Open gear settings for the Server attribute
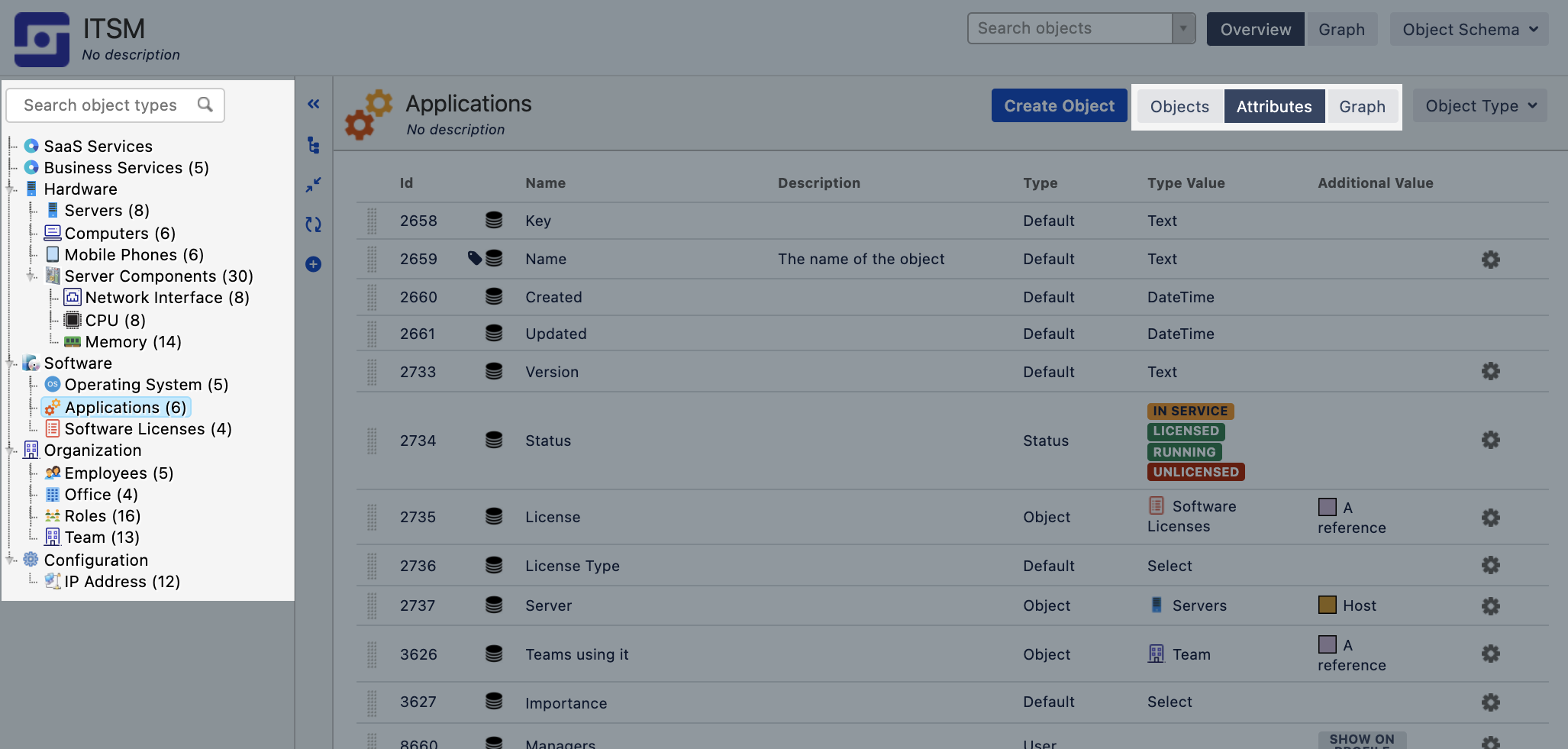The width and height of the screenshot is (1568, 749). [x=1490, y=605]
